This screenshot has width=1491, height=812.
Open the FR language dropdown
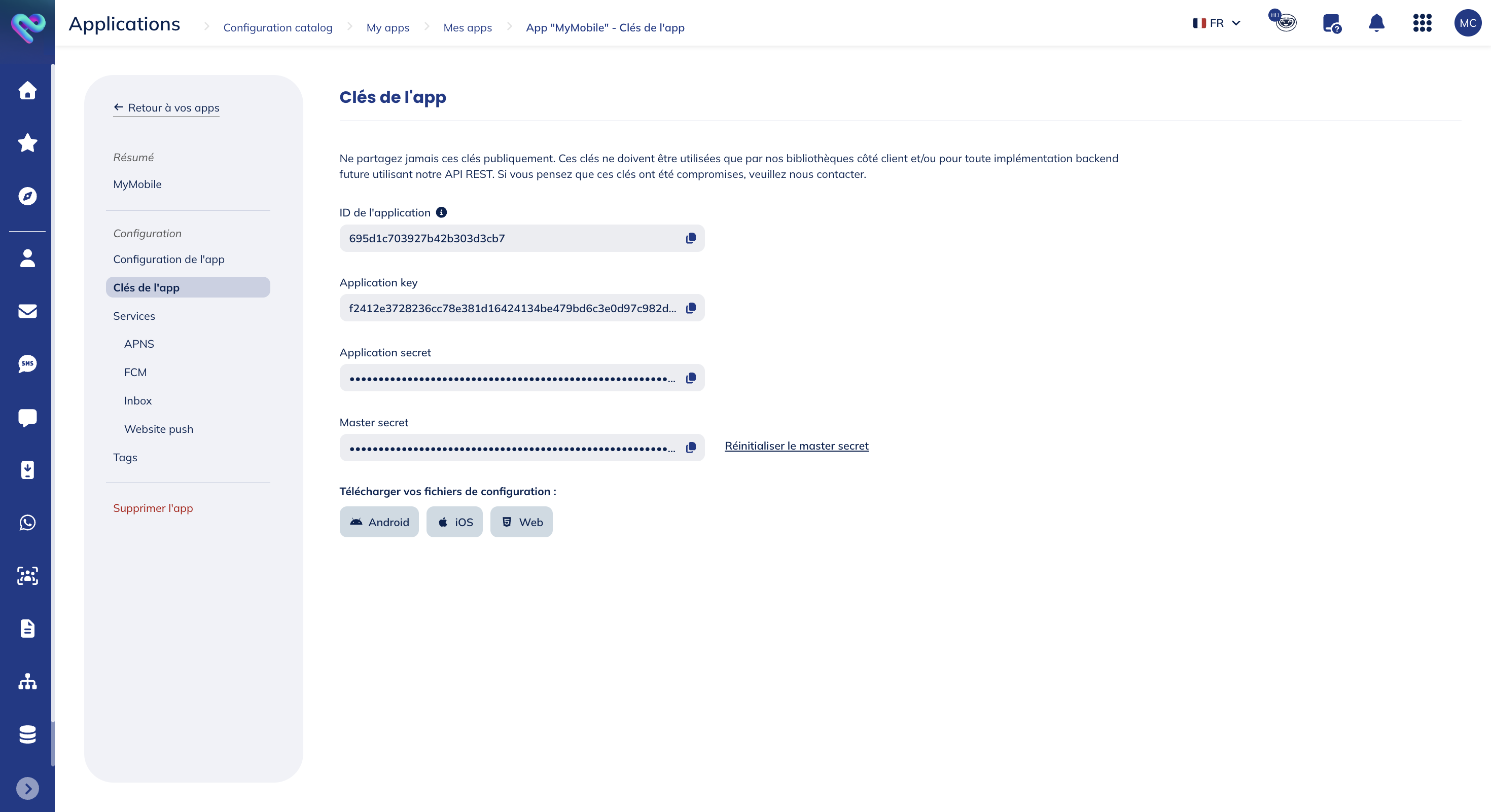[x=1217, y=23]
